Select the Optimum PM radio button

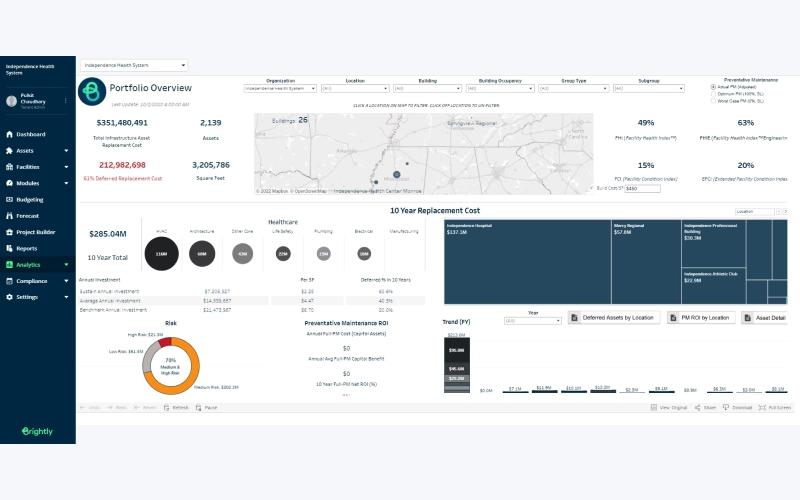[x=713, y=94]
